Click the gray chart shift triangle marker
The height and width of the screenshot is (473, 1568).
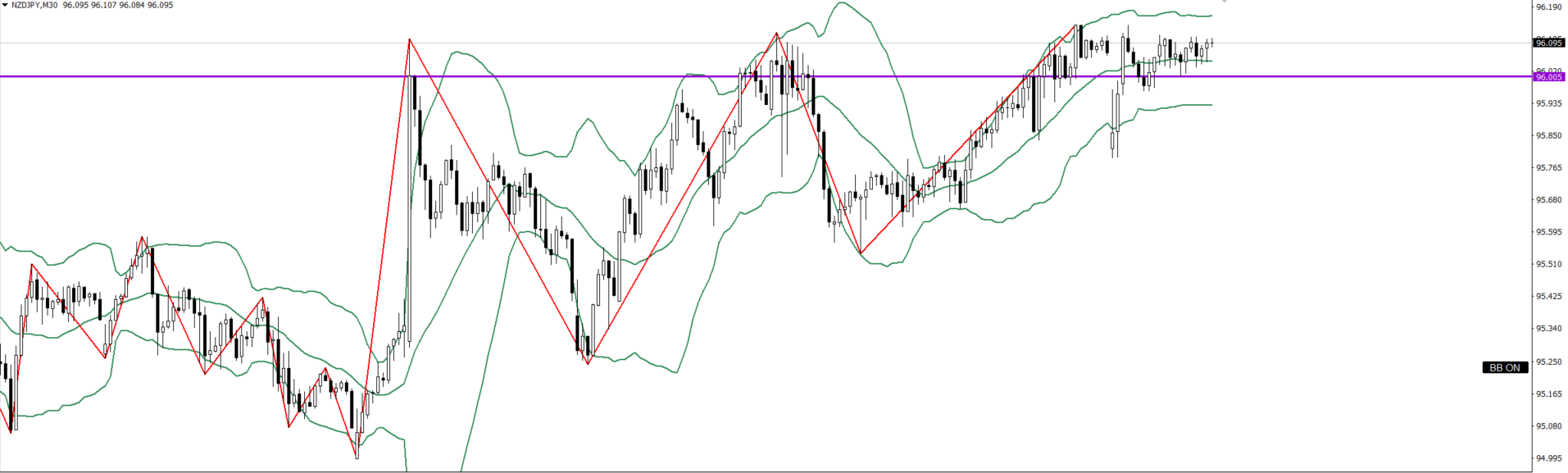[x=1224, y=2]
